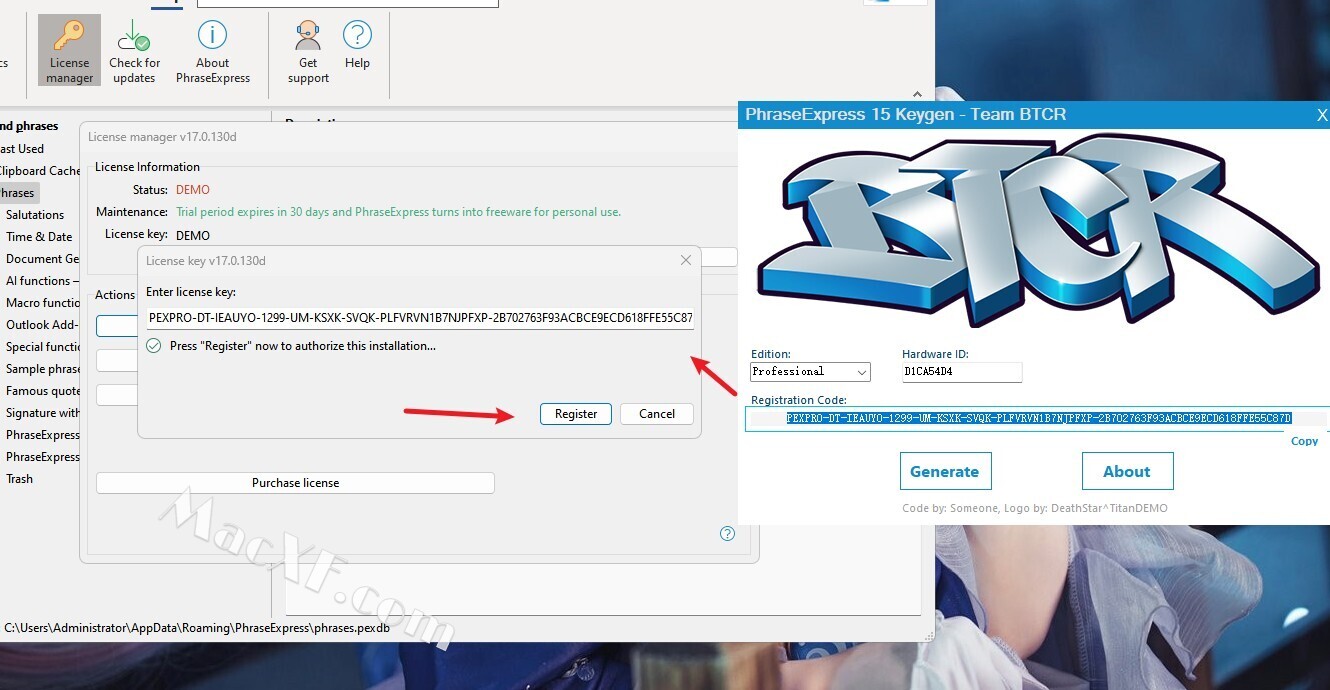Open the License manager toolbar icon

tap(69, 50)
